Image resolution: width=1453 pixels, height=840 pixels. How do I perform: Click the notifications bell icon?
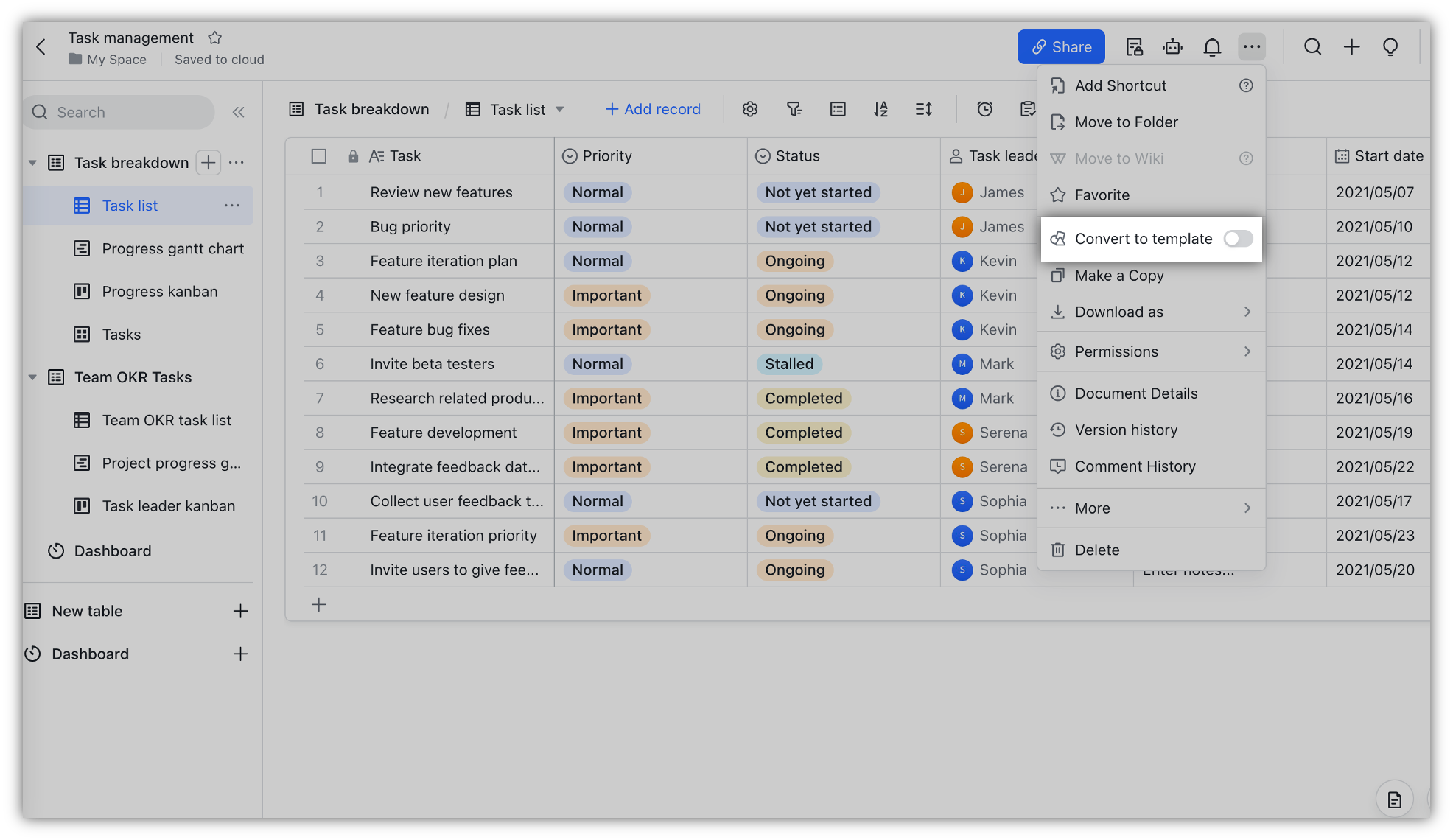[x=1212, y=47]
